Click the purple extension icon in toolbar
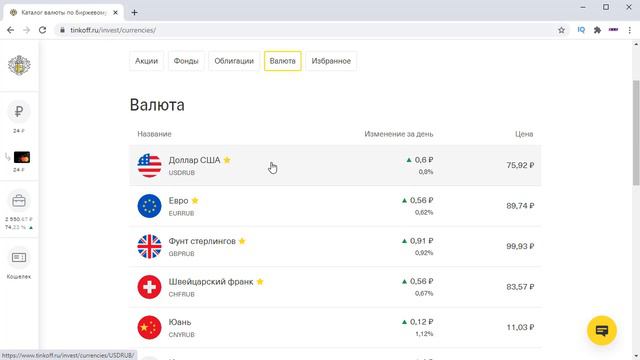Viewport: 640px width, 360px height. tap(613, 30)
